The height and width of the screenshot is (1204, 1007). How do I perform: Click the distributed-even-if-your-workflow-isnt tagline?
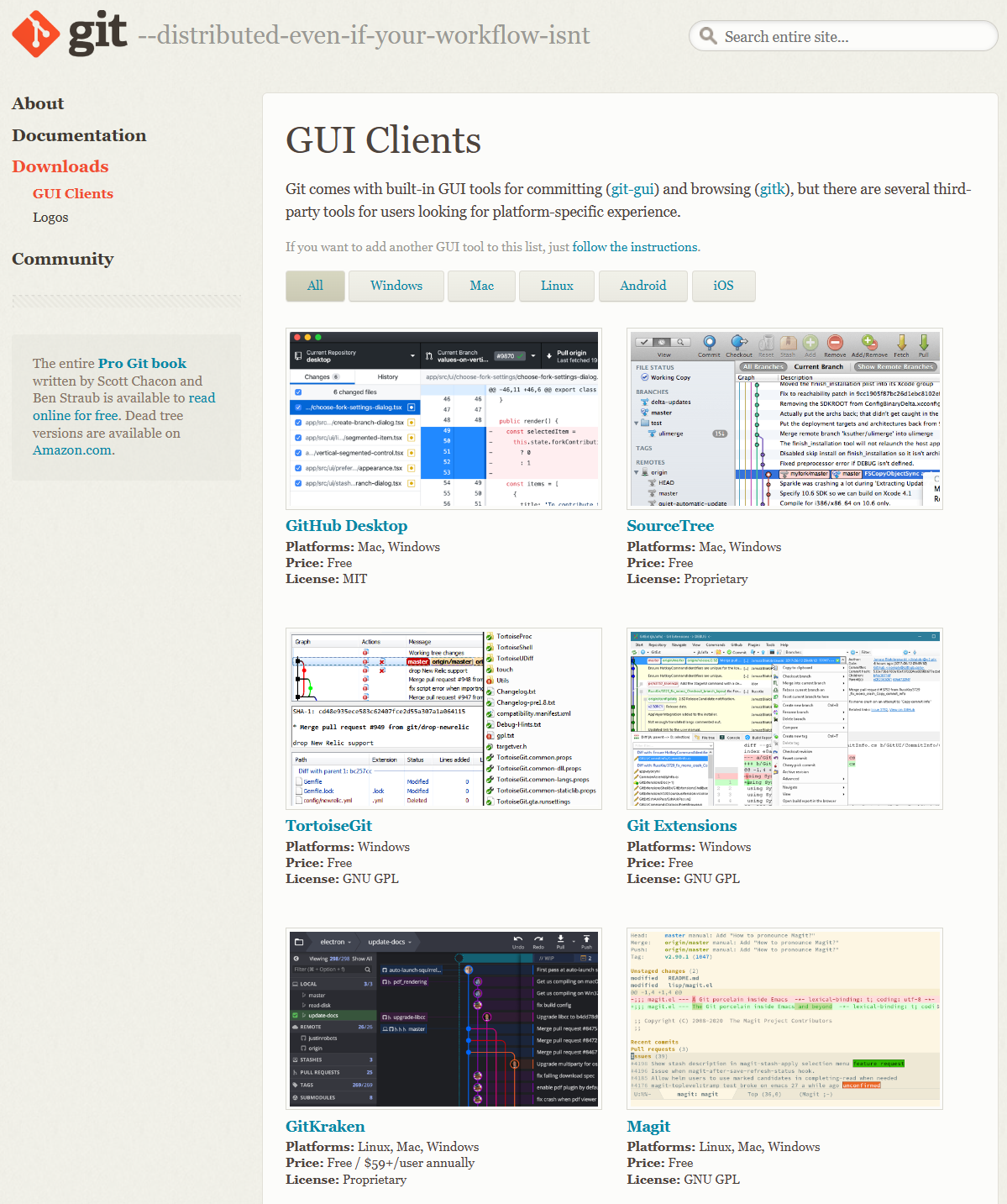364,35
